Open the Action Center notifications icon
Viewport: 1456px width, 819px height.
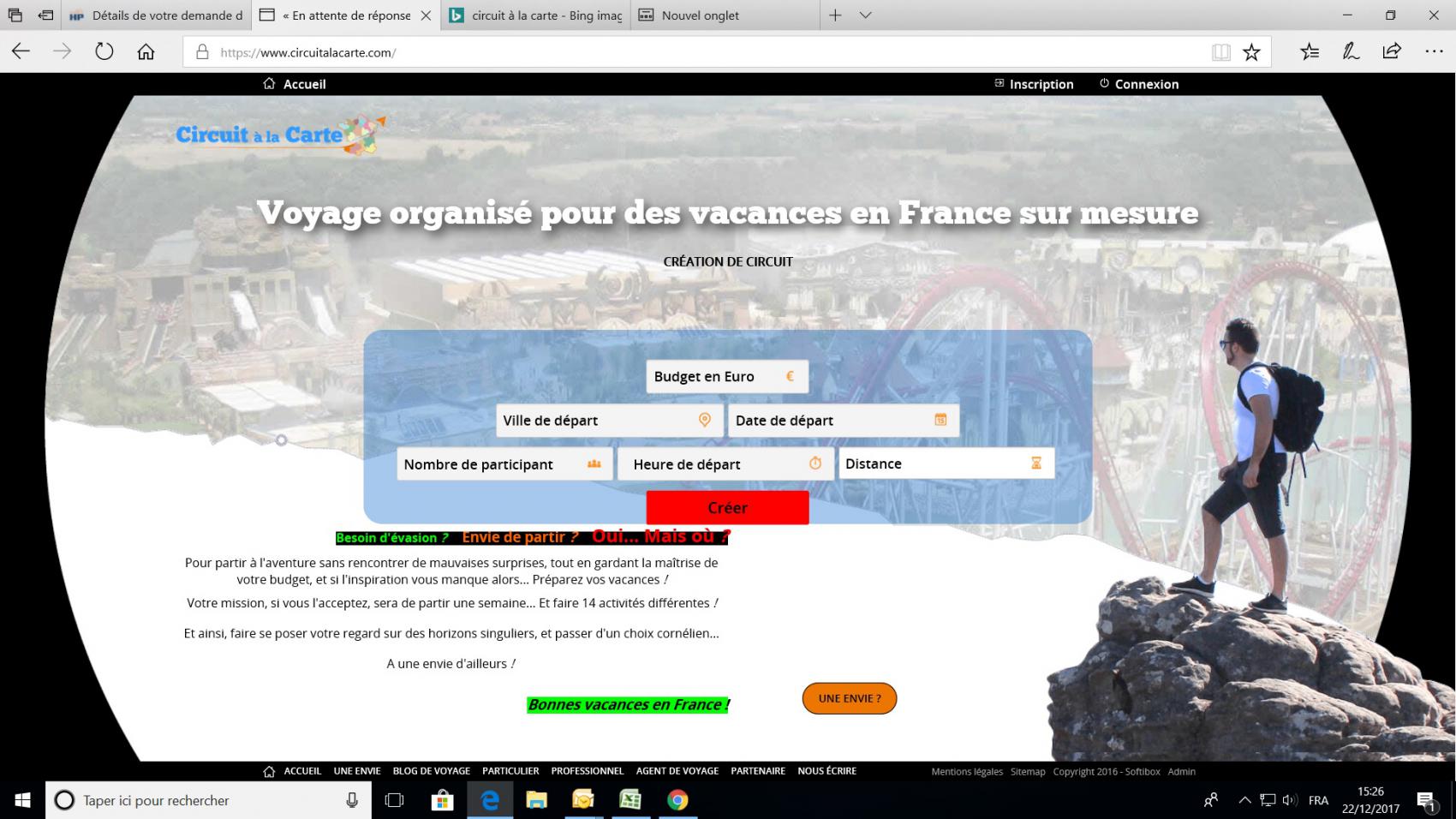tap(1425, 801)
